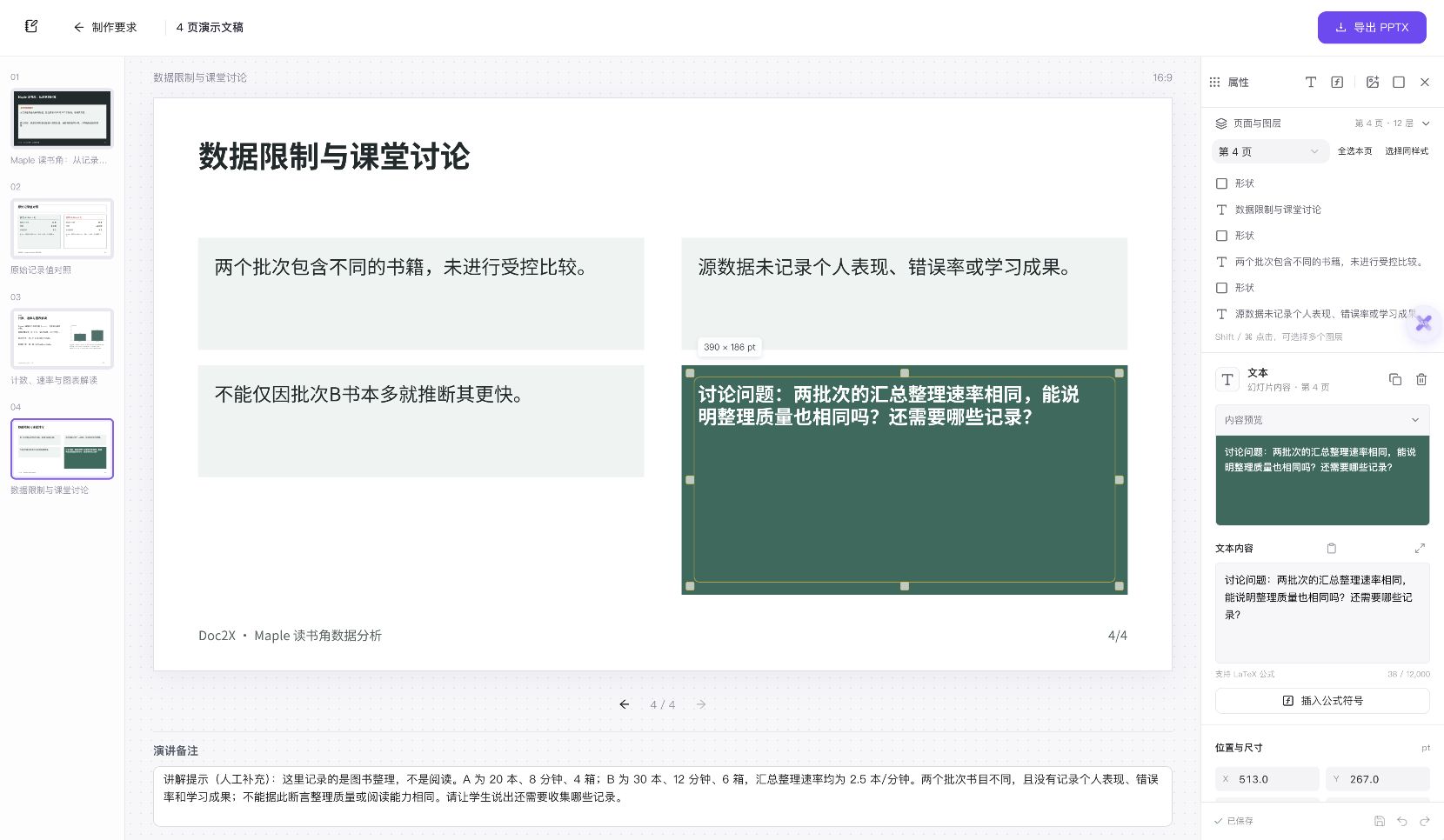
Task: Duplicate the selected 文本 element
Action: click(1395, 379)
